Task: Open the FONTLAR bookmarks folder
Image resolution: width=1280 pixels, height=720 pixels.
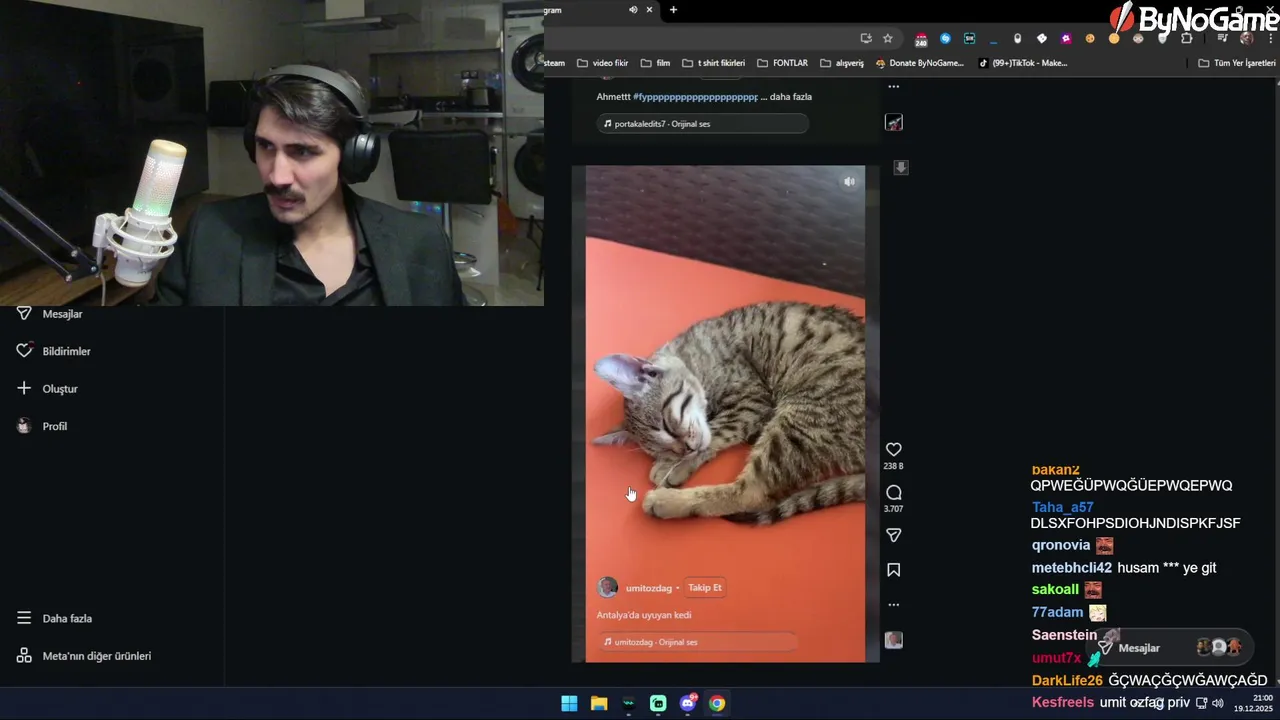Action: (782, 63)
